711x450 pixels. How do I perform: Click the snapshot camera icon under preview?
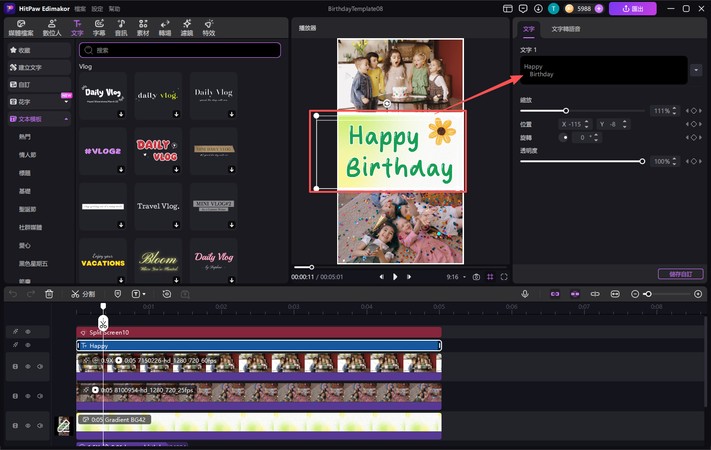475,276
